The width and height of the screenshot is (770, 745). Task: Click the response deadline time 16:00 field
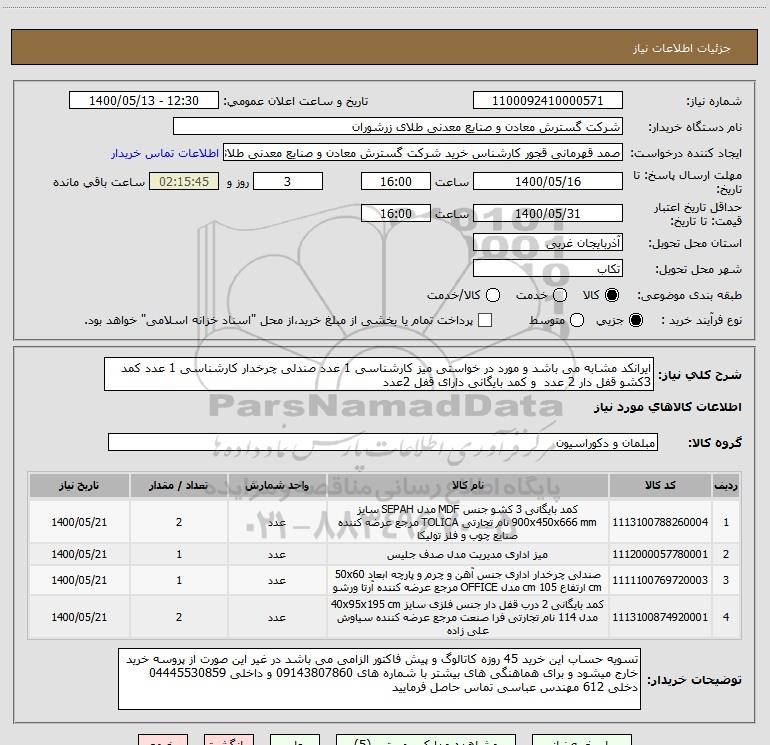(x=396, y=182)
